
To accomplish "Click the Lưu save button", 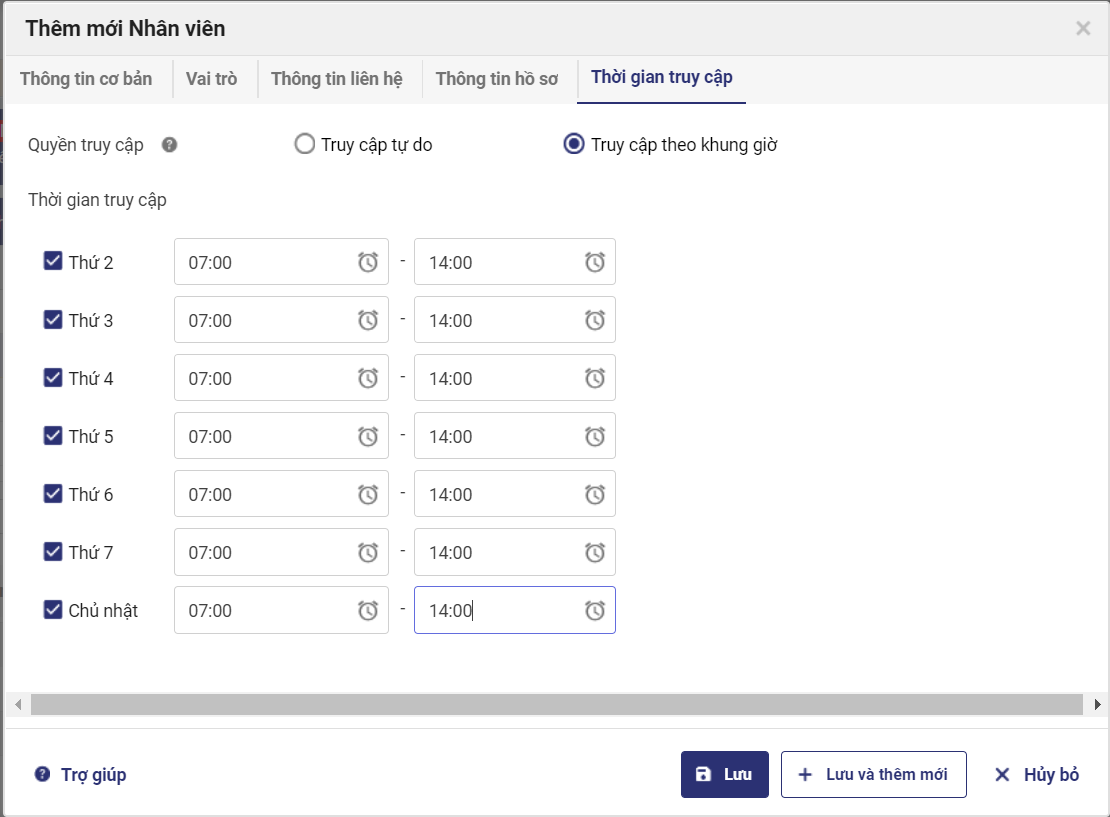I will pos(724,775).
